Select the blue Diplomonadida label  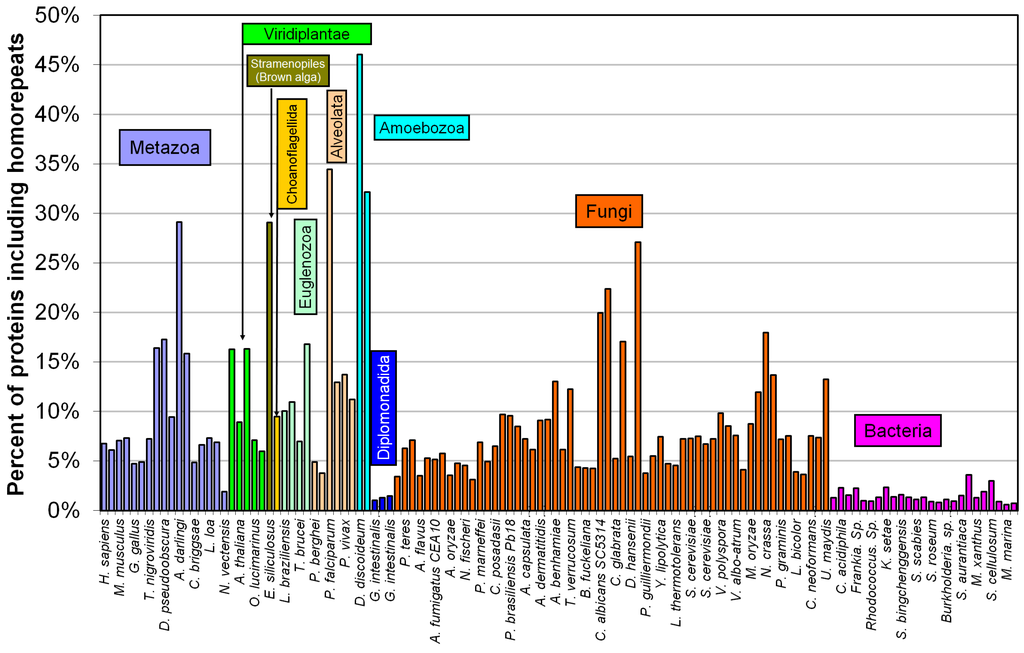[383, 406]
